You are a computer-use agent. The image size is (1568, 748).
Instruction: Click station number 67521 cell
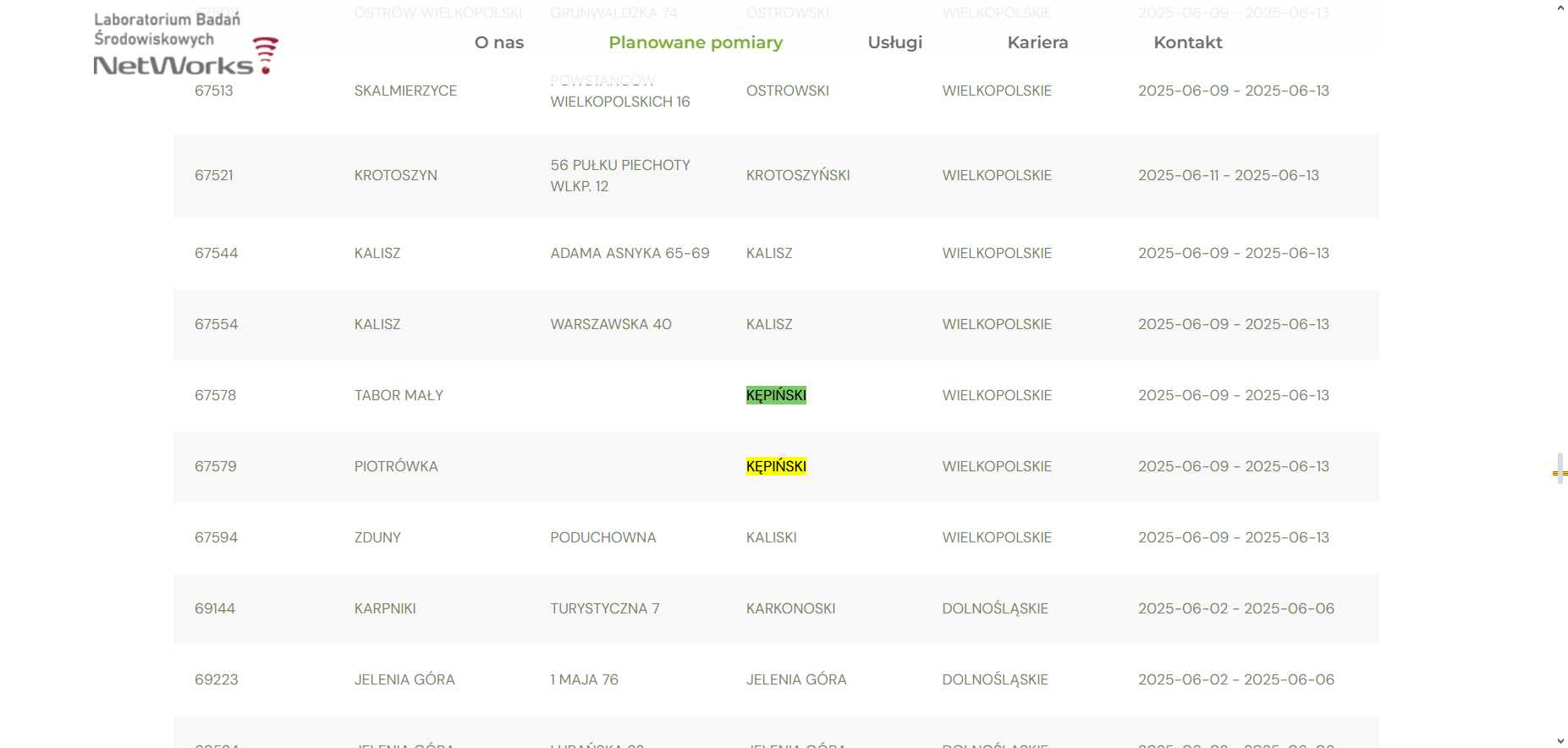(x=214, y=175)
